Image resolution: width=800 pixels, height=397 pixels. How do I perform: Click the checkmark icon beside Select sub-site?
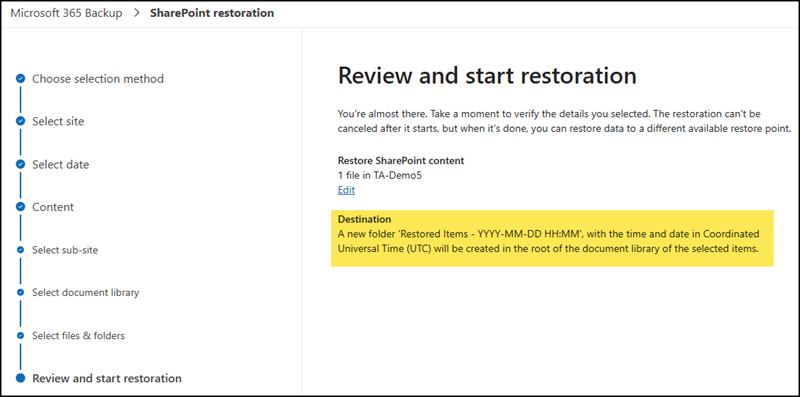pyautogui.click(x=20, y=250)
